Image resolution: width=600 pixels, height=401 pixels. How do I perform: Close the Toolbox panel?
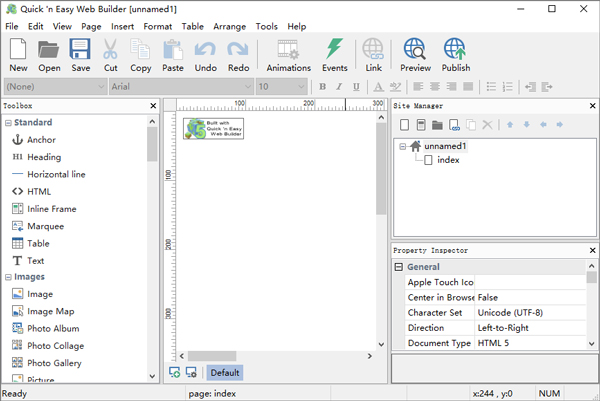pyautogui.click(x=153, y=106)
